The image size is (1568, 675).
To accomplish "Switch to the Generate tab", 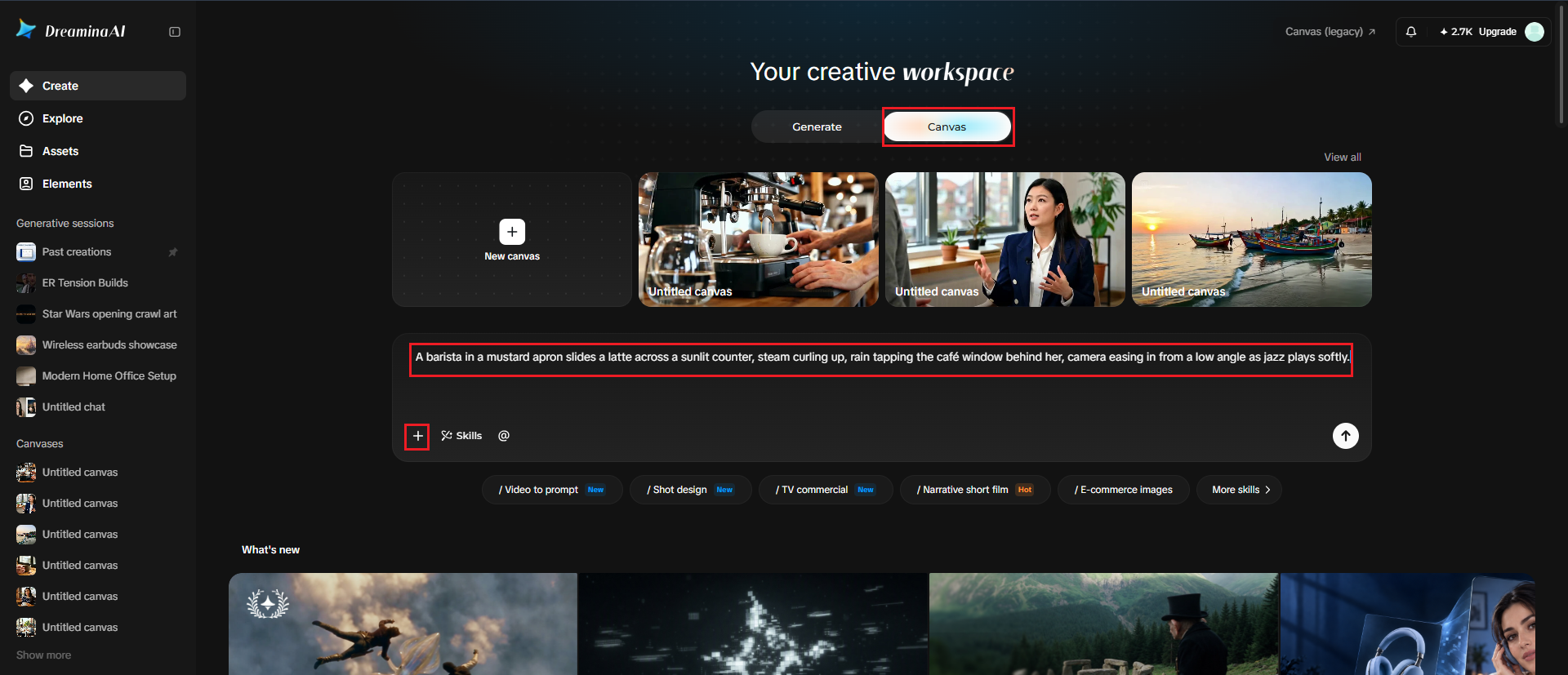I will coord(817,127).
